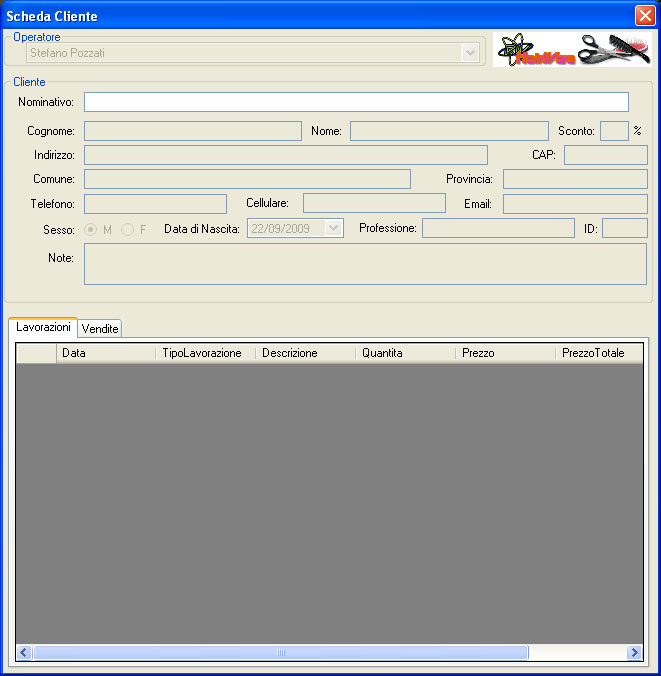Click the Indirizzo field
661x676 pixels.
click(x=285, y=155)
